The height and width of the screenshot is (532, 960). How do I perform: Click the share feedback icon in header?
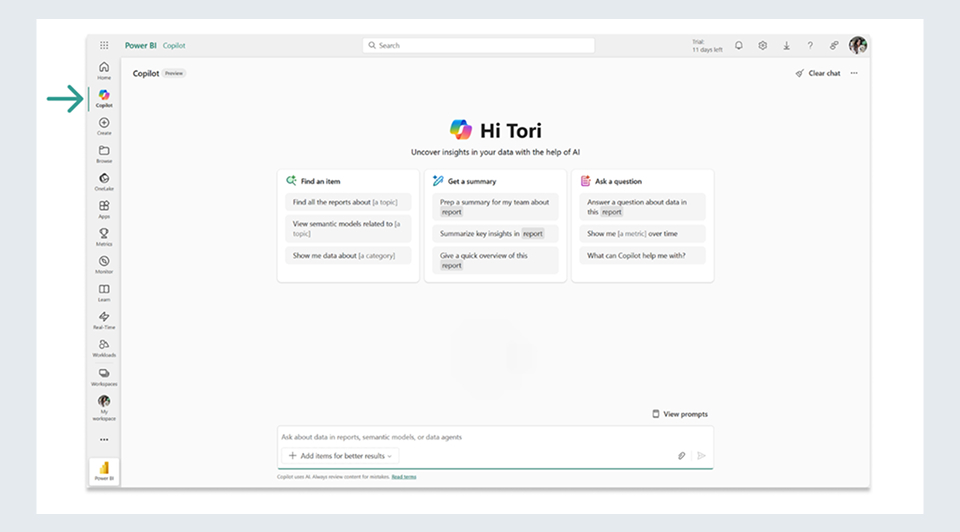click(x=834, y=45)
